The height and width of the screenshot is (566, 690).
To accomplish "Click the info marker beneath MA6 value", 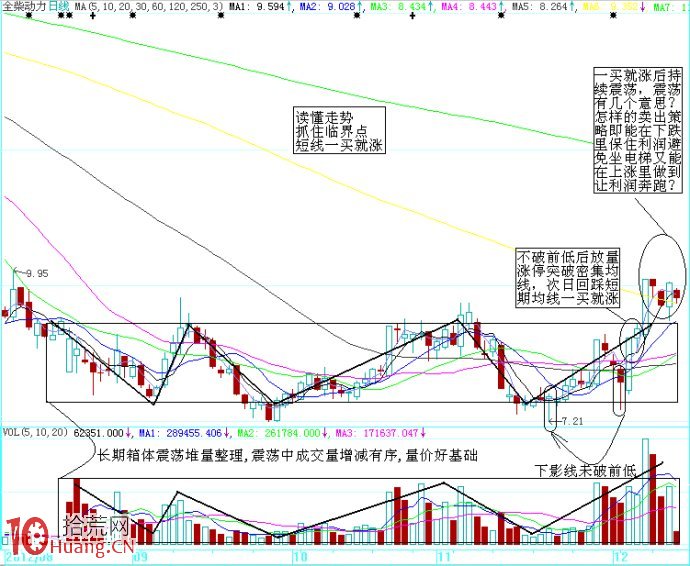I will click(613, 15).
